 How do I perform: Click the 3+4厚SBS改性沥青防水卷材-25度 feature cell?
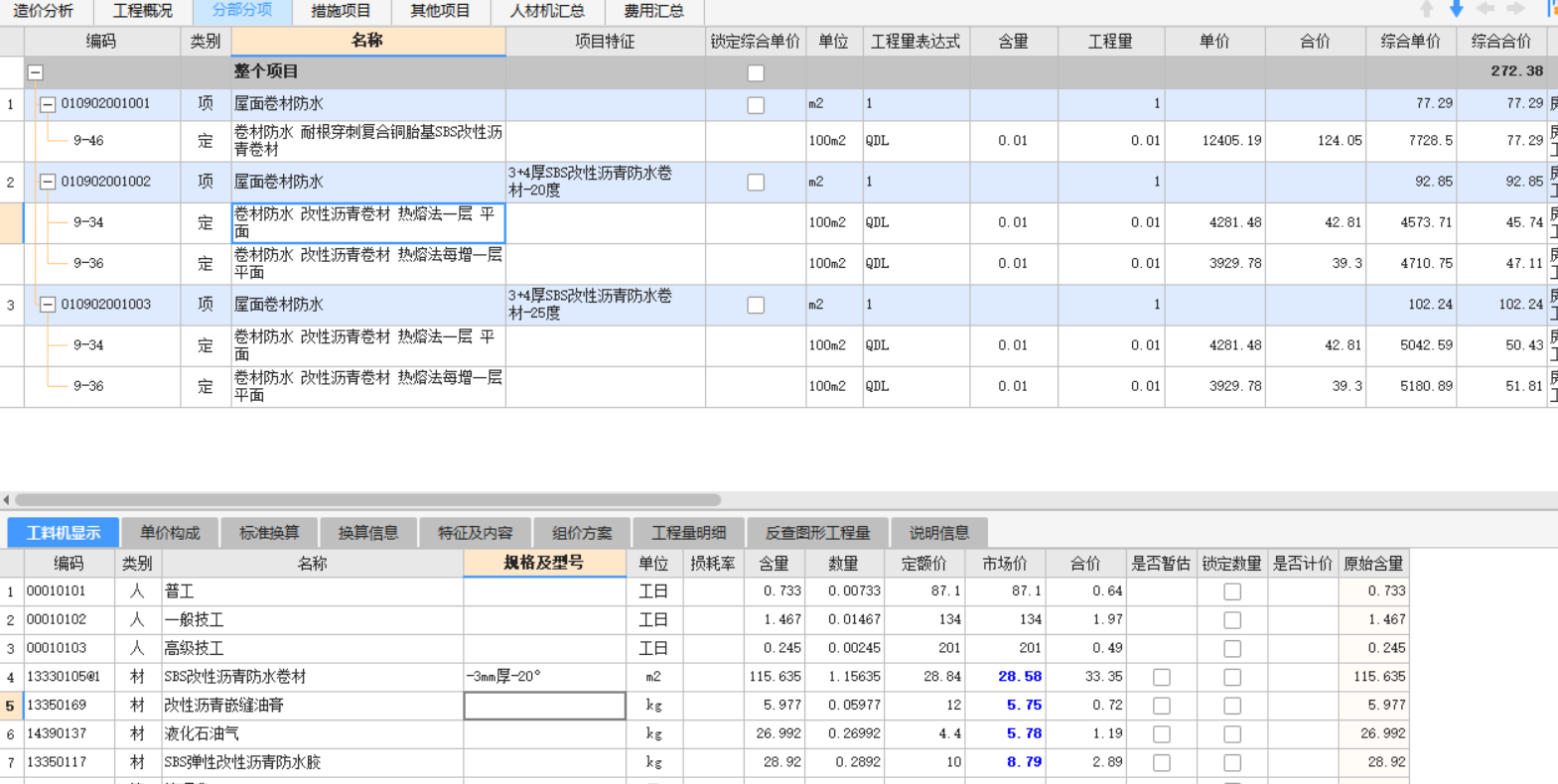[x=605, y=305]
